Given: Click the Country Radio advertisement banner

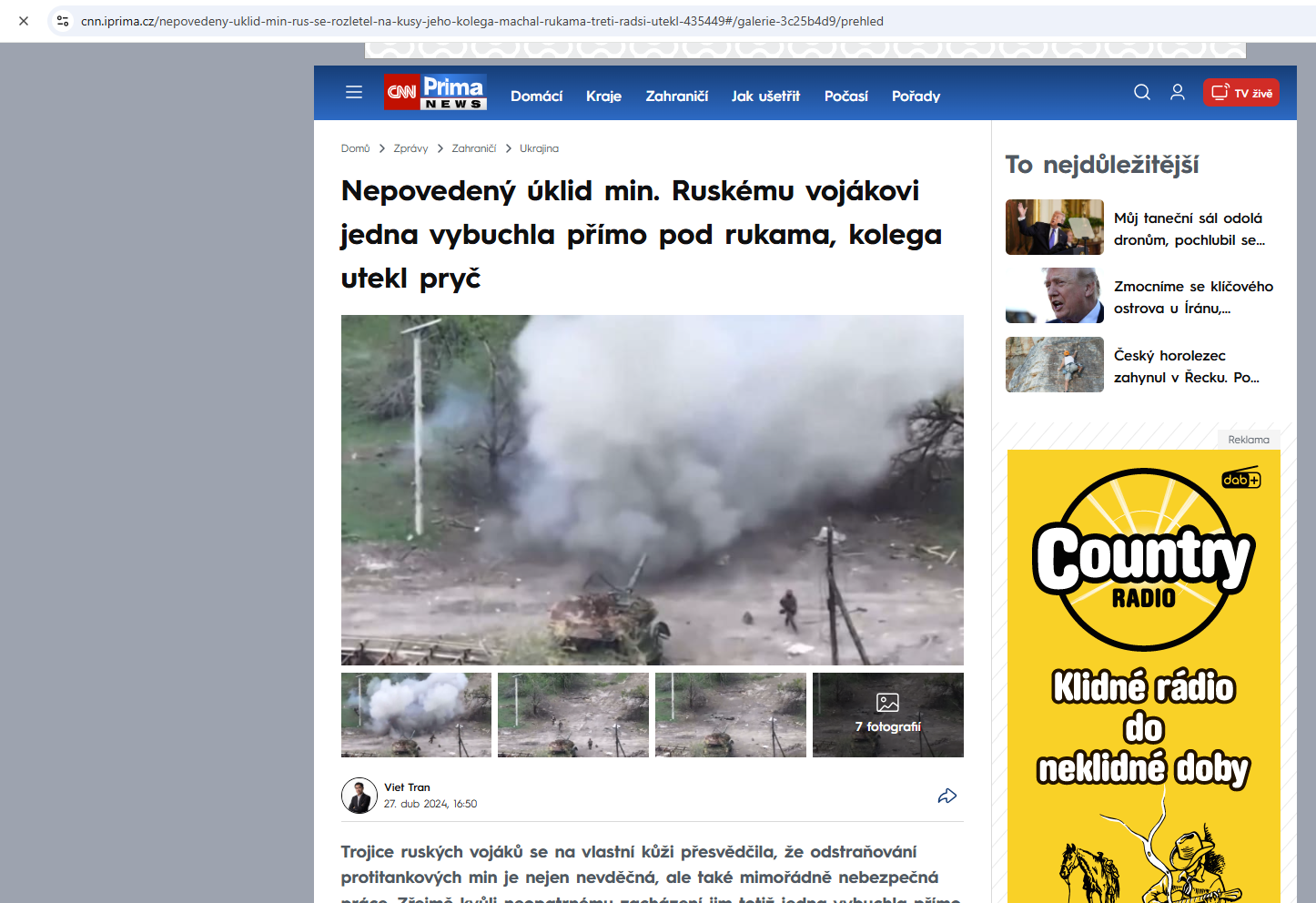Looking at the screenshot, I should pyautogui.click(x=1143, y=674).
